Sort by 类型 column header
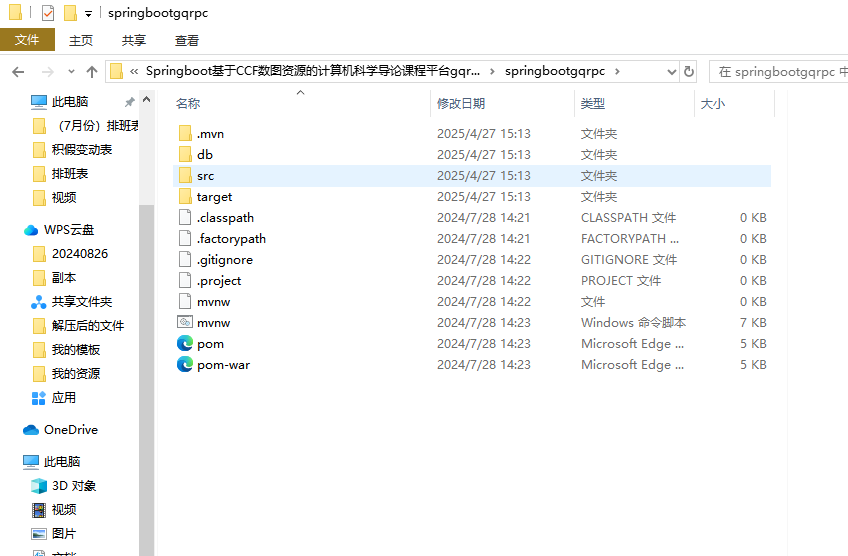Viewport: 848px width, 556px height. [x=593, y=103]
